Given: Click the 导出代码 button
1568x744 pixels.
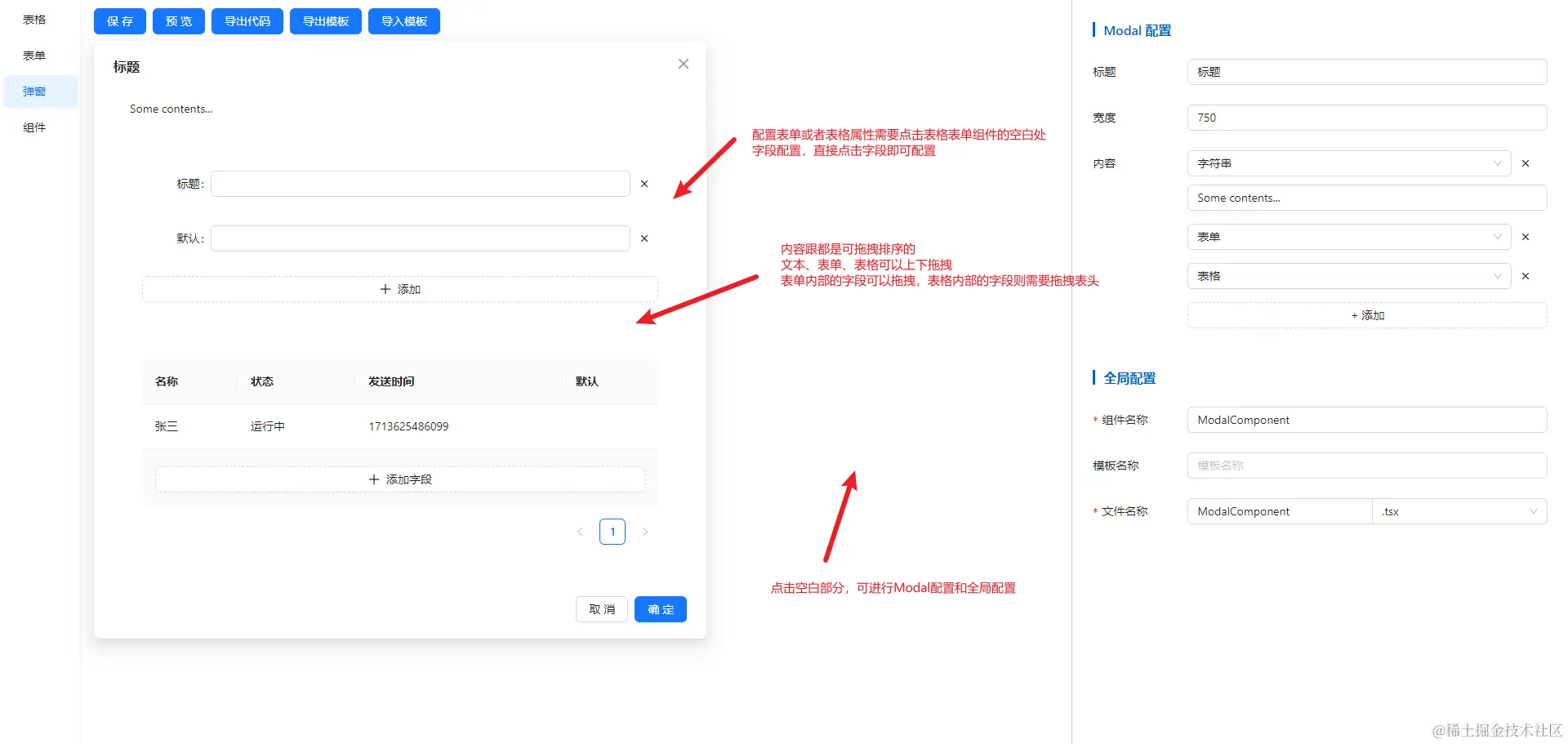Looking at the screenshot, I should click(x=247, y=21).
